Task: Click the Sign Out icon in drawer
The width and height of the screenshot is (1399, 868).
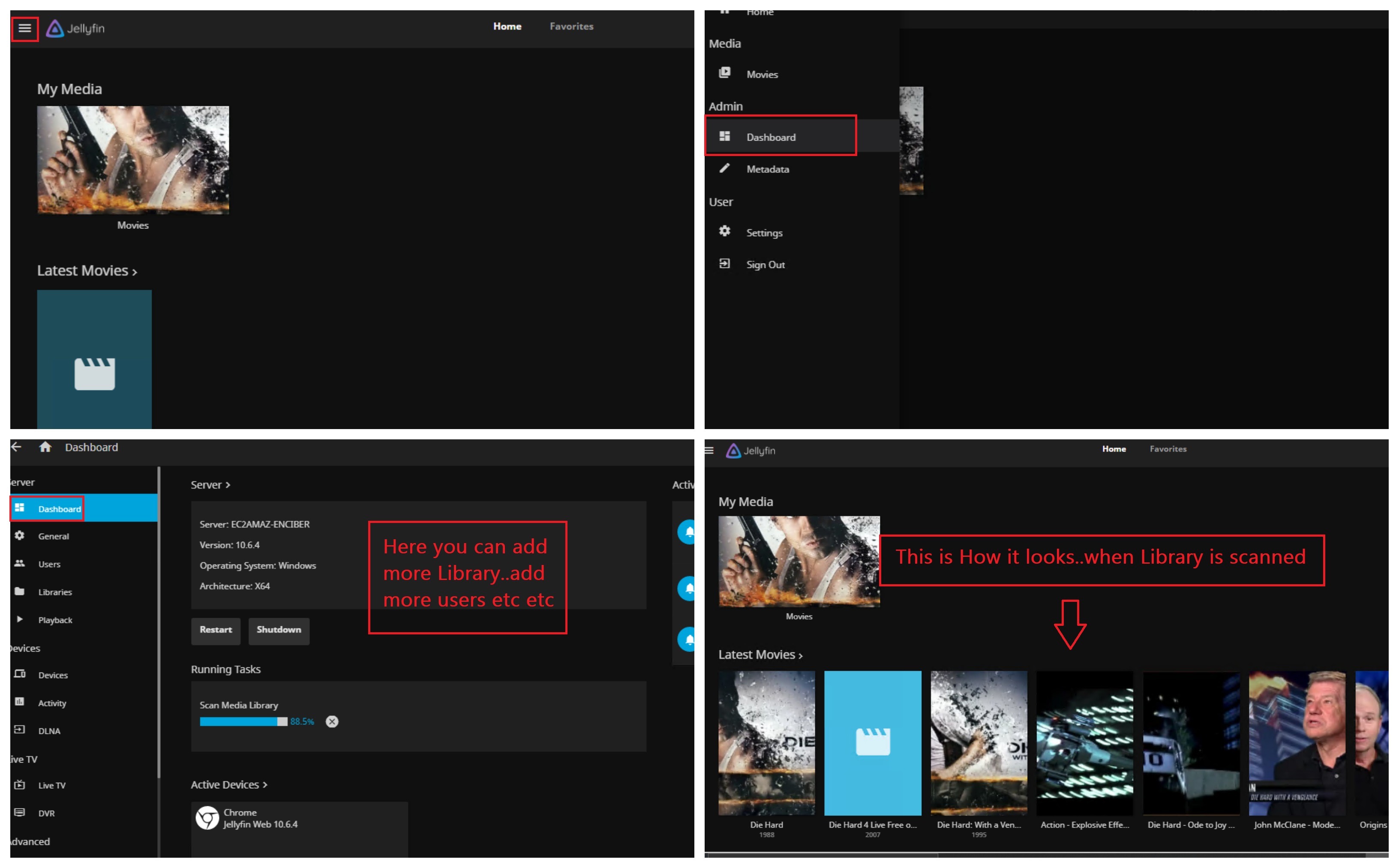Action: click(x=724, y=264)
